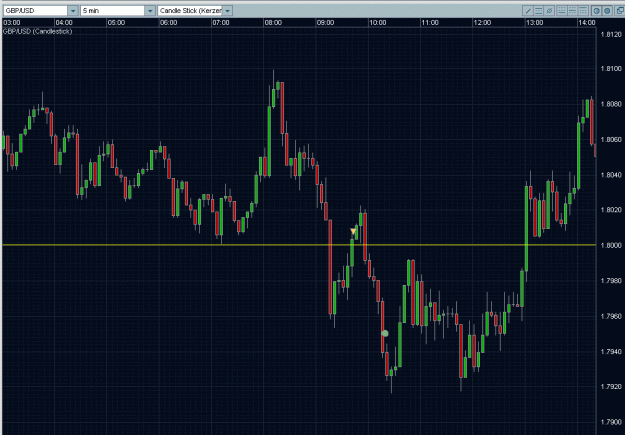This screenshot has width=625, height=435.
Task: Click the 03:00 time axis label
Action: [12, 23]
